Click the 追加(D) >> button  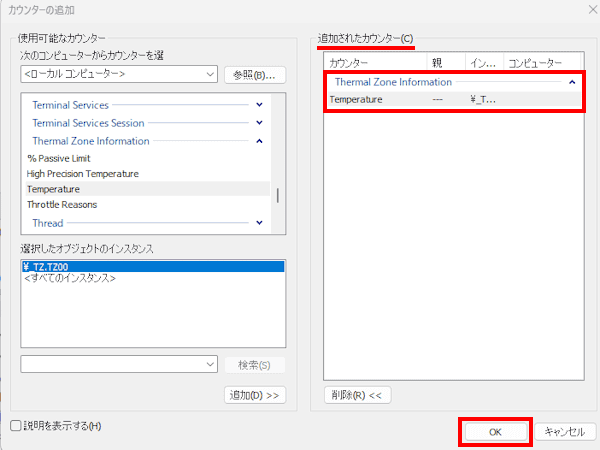pos(256,395)
